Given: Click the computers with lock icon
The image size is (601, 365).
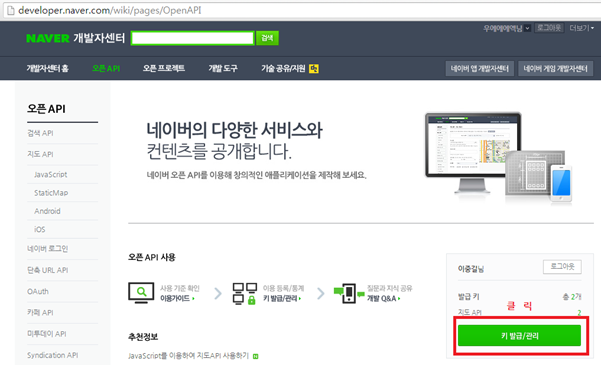Looking at the screenshot, I should click(x=245, y=294).
